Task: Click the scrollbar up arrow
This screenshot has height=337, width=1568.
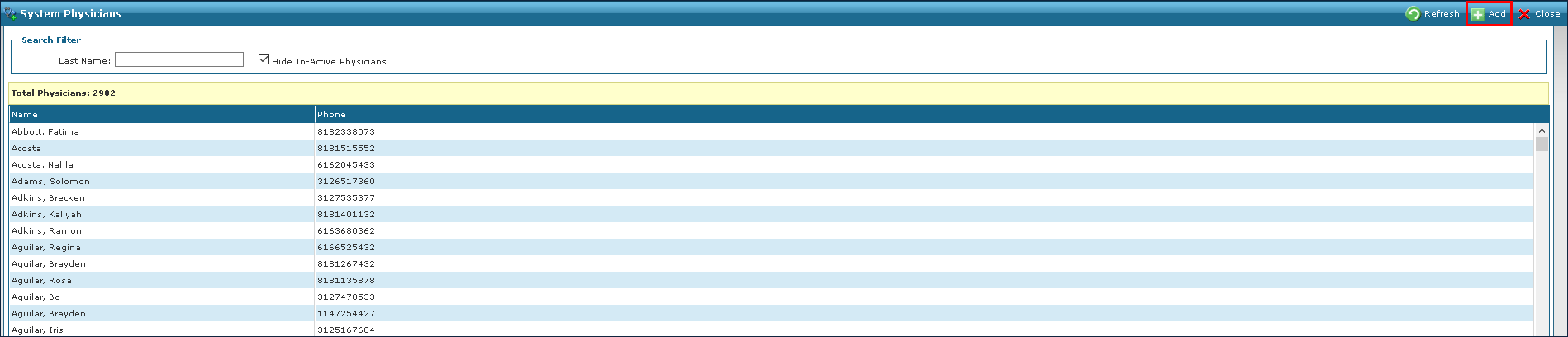Action: (x=1542, y=131)
